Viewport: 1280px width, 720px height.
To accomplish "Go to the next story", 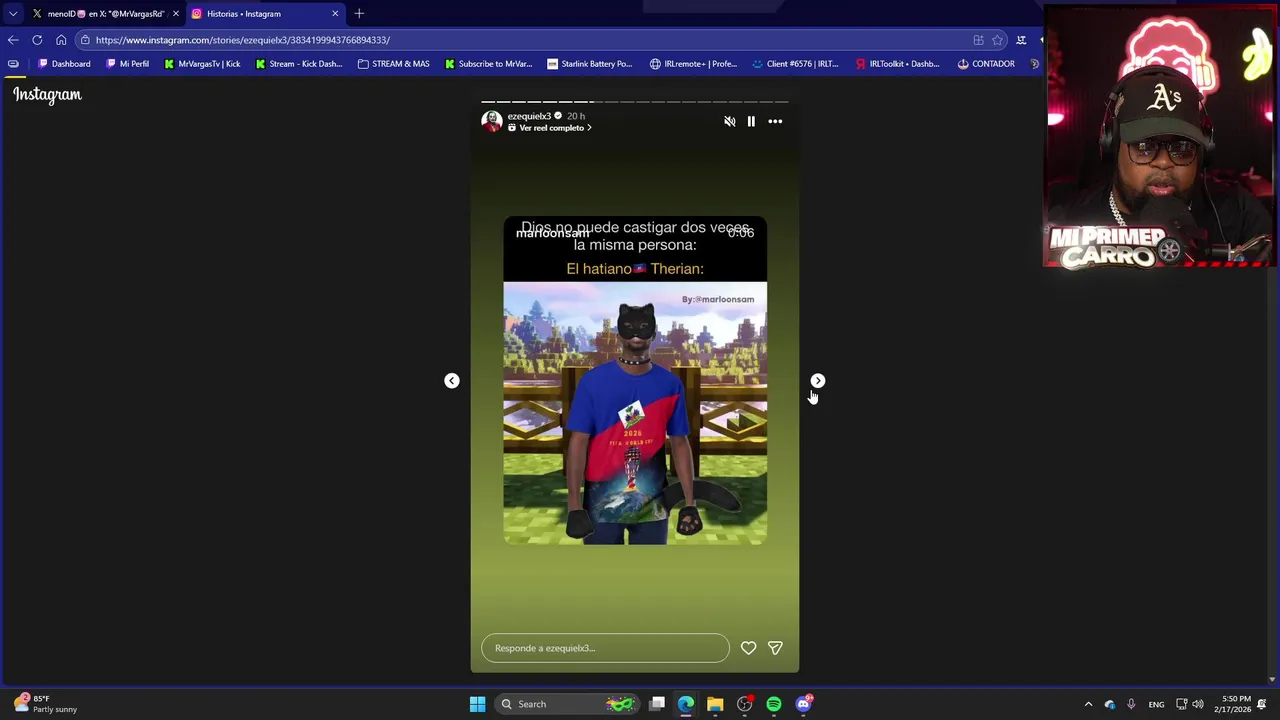I will (818, 381).
